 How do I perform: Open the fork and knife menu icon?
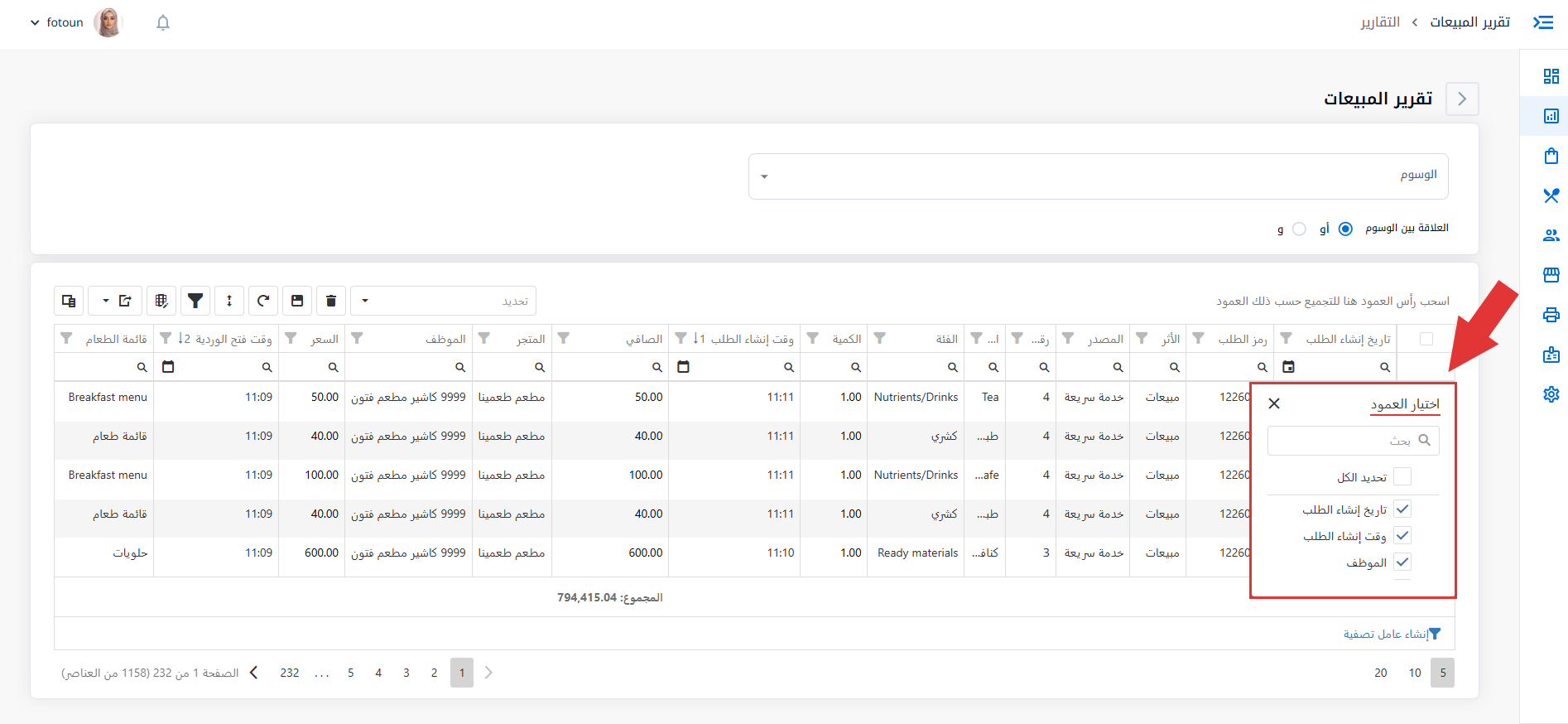click(1551, 195)
